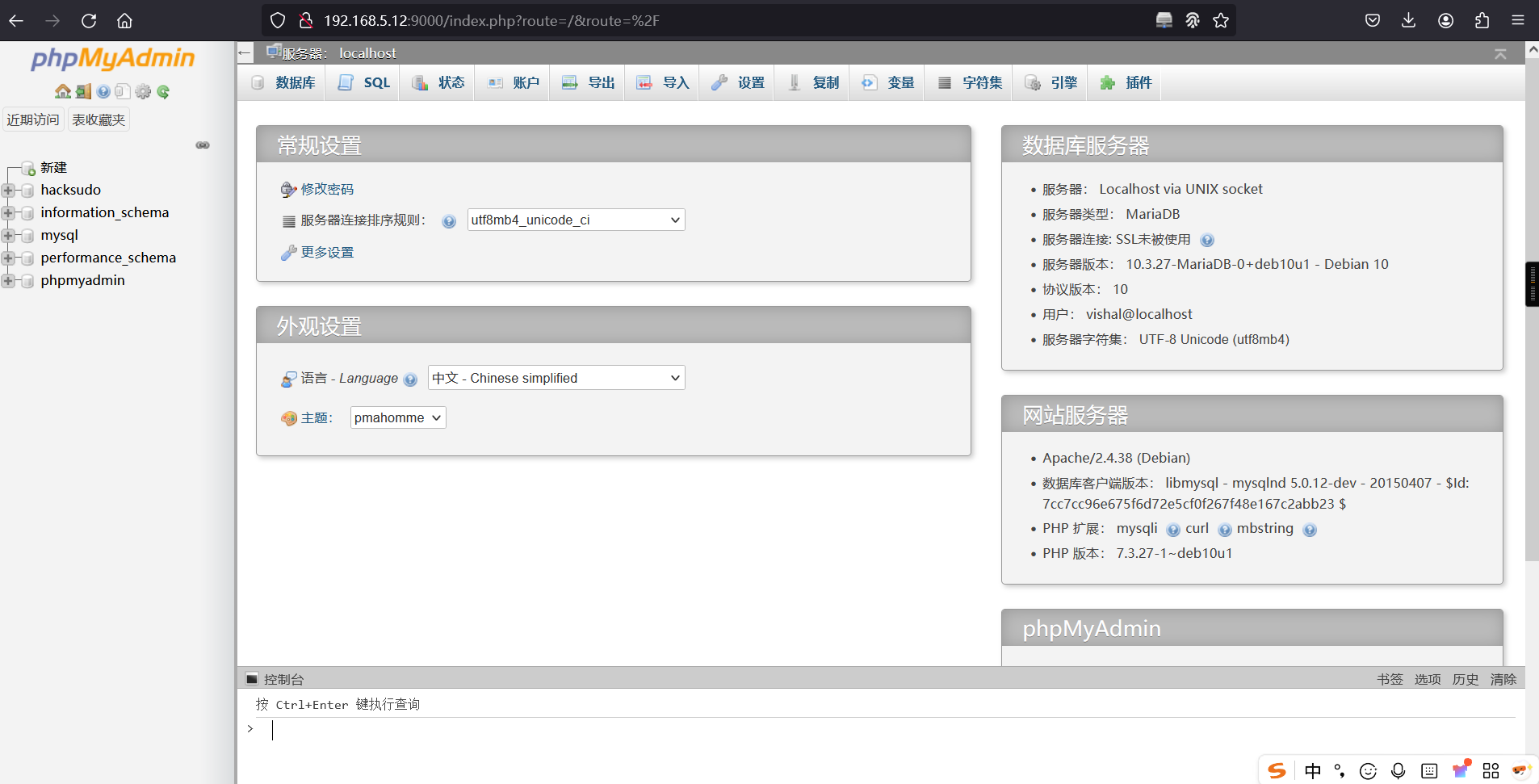Viewport: 1539px width, 784px height.
Task: Open the language dropdown showing Chinese simplified
Action: 556,378
